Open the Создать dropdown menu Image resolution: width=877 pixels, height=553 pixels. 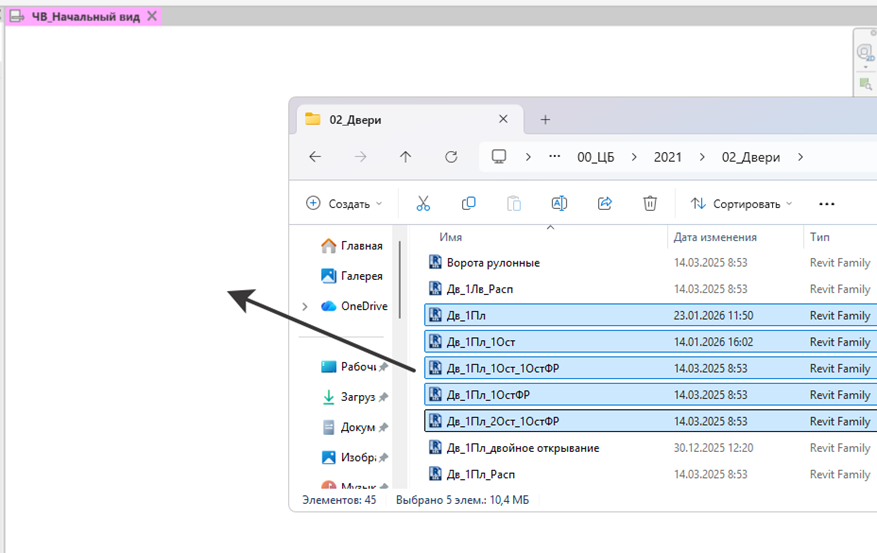(x=344, y=203)
